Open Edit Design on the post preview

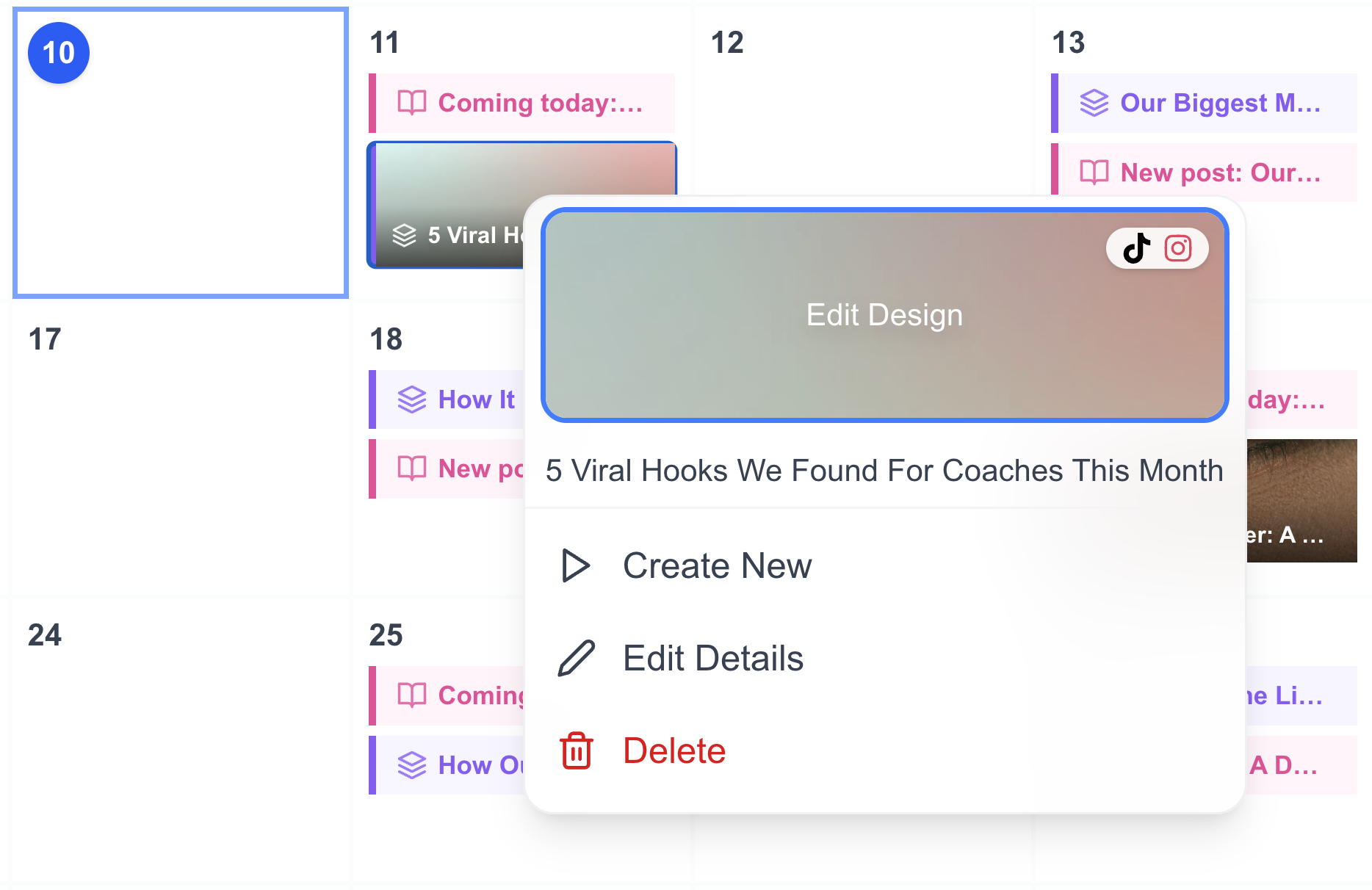coord(884,315)
